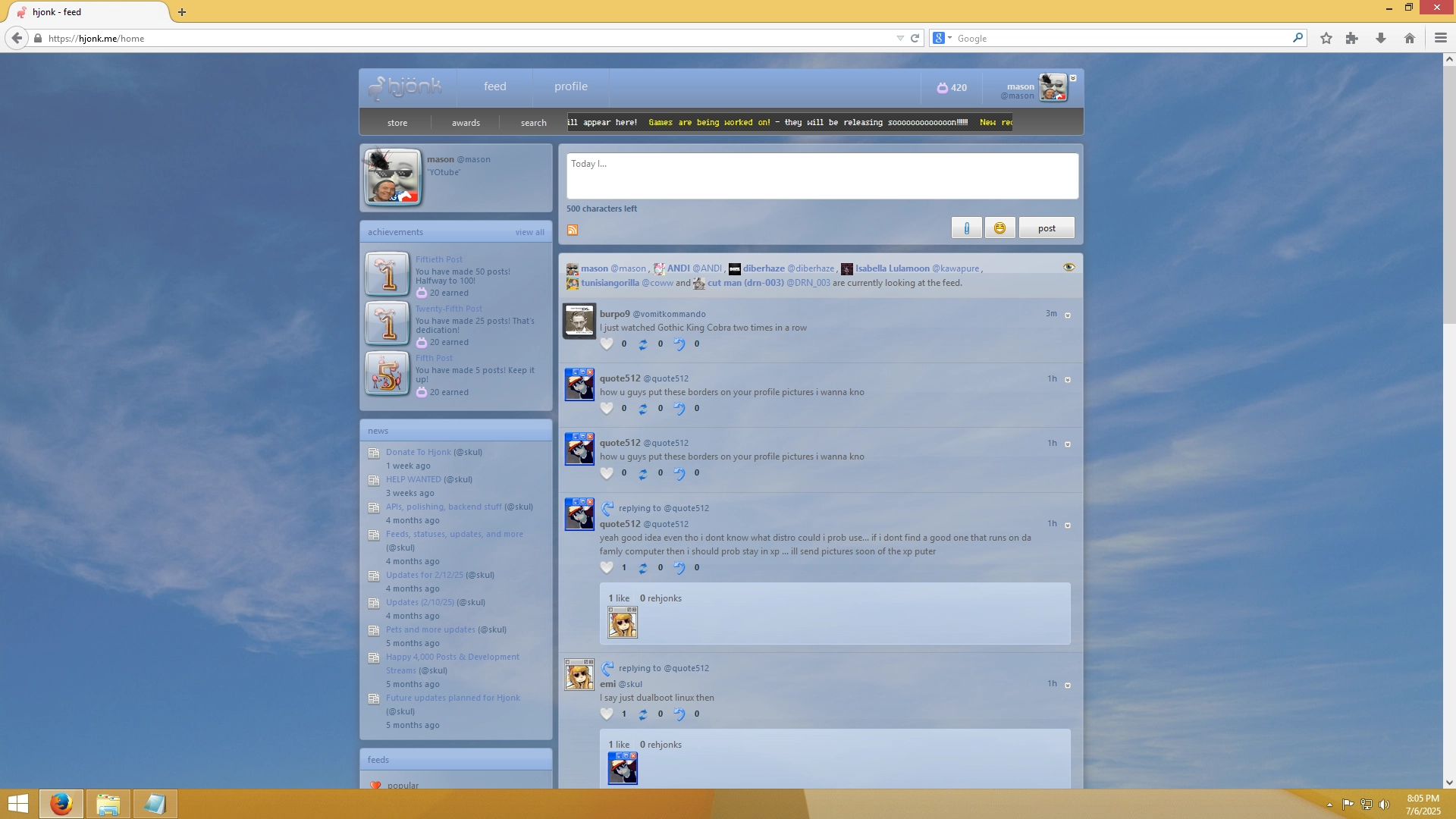Rehjonk the first quote512 profile borders post
Image resolution: width=1456 pixels, height=819 pixels.
coord(642,408)
